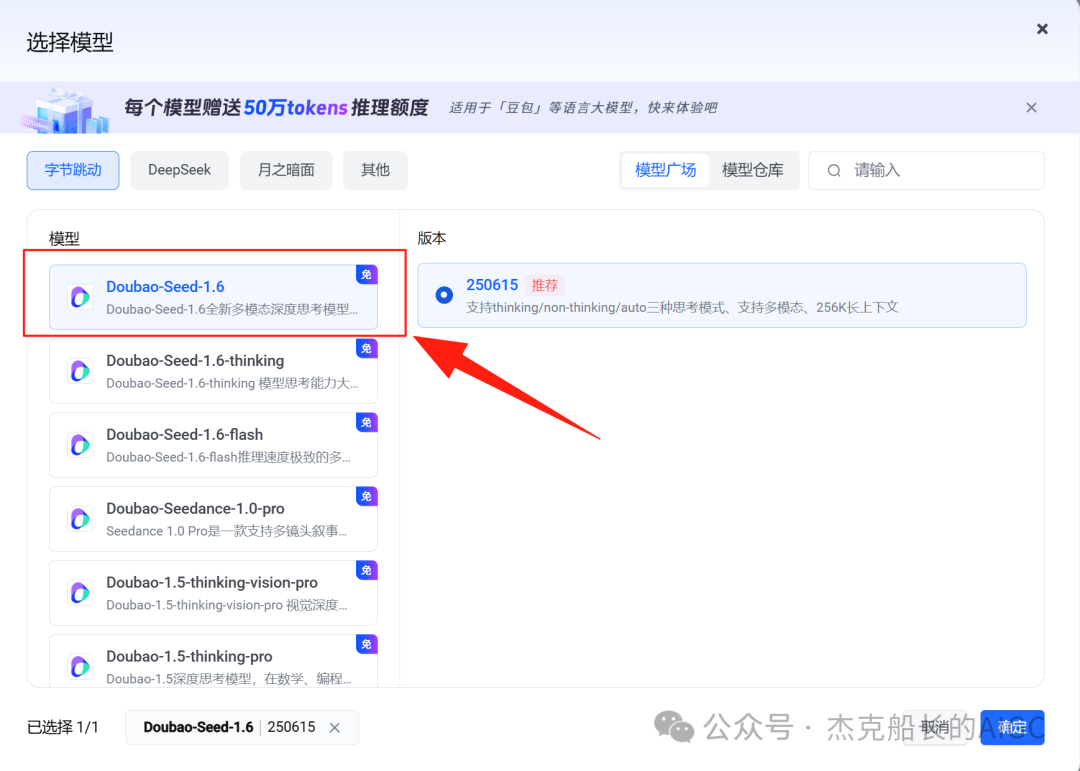The image size is (1080, 771).
Task: Click the Doubao-1.5-thinking-pro logo icon
Action: click(x=80, y=666)
